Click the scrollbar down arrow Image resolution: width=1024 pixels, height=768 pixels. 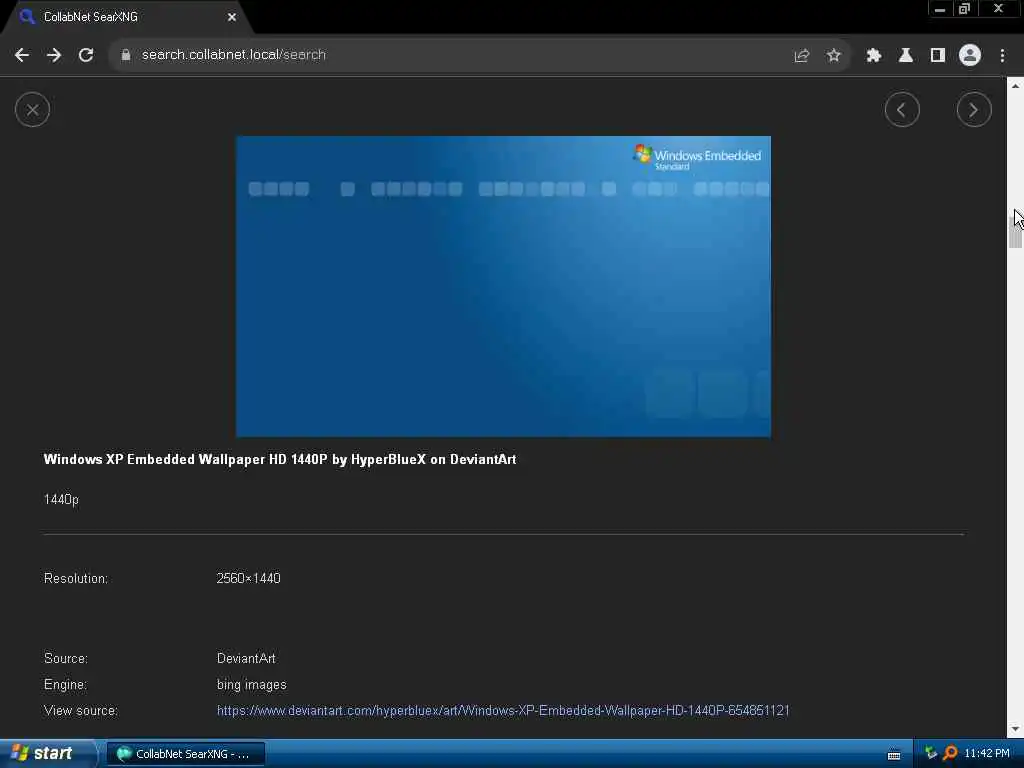pos(1015,729)
